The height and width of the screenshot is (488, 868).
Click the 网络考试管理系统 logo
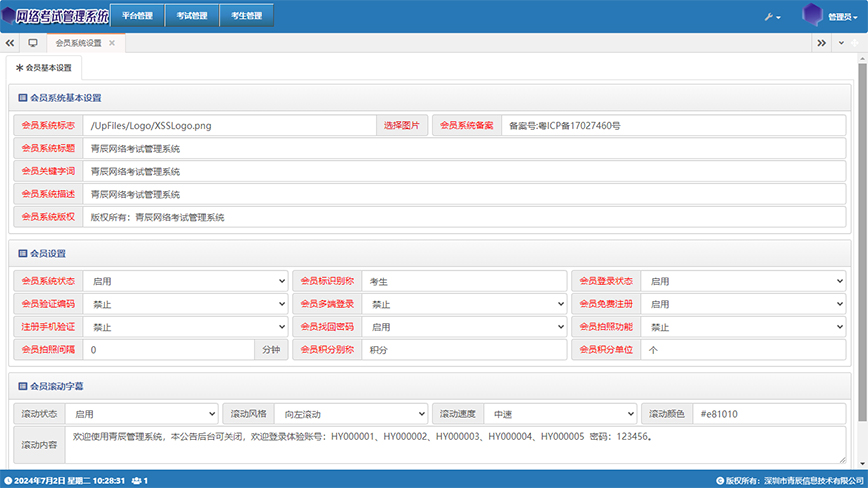[x=55, y=16]
